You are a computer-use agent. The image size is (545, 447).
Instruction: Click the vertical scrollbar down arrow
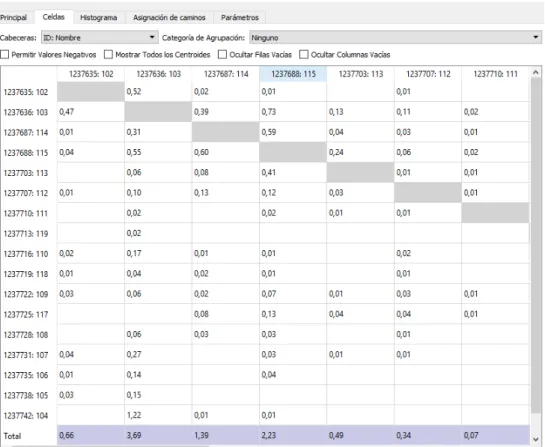[536, 439]
